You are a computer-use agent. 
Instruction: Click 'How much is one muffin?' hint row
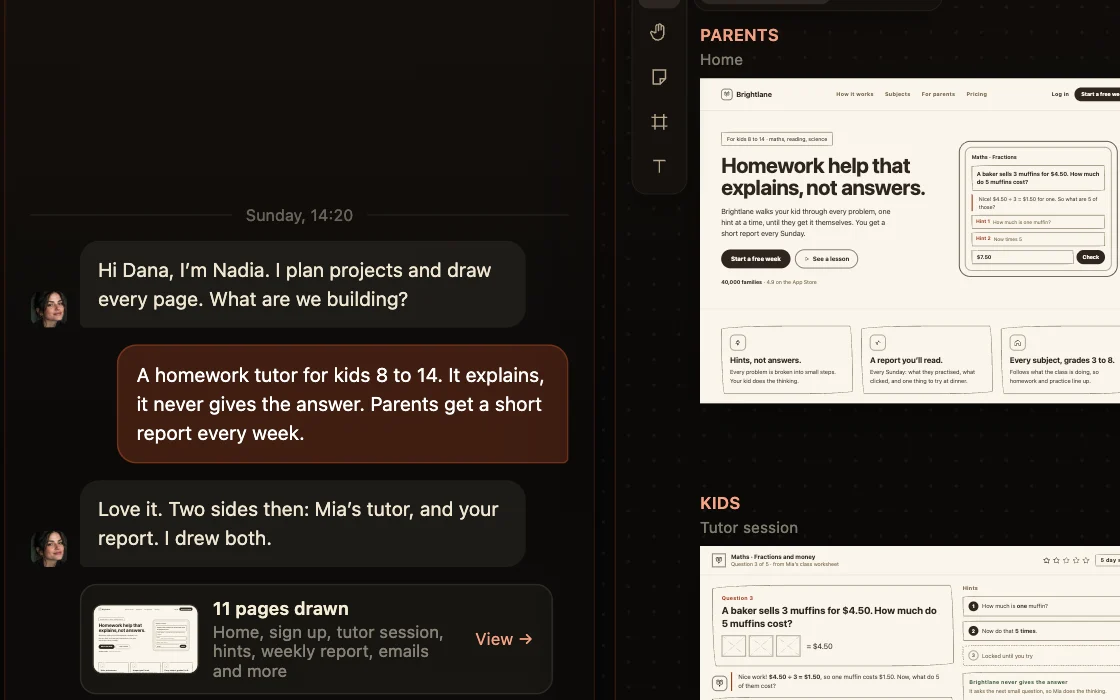click(1043, 606)
